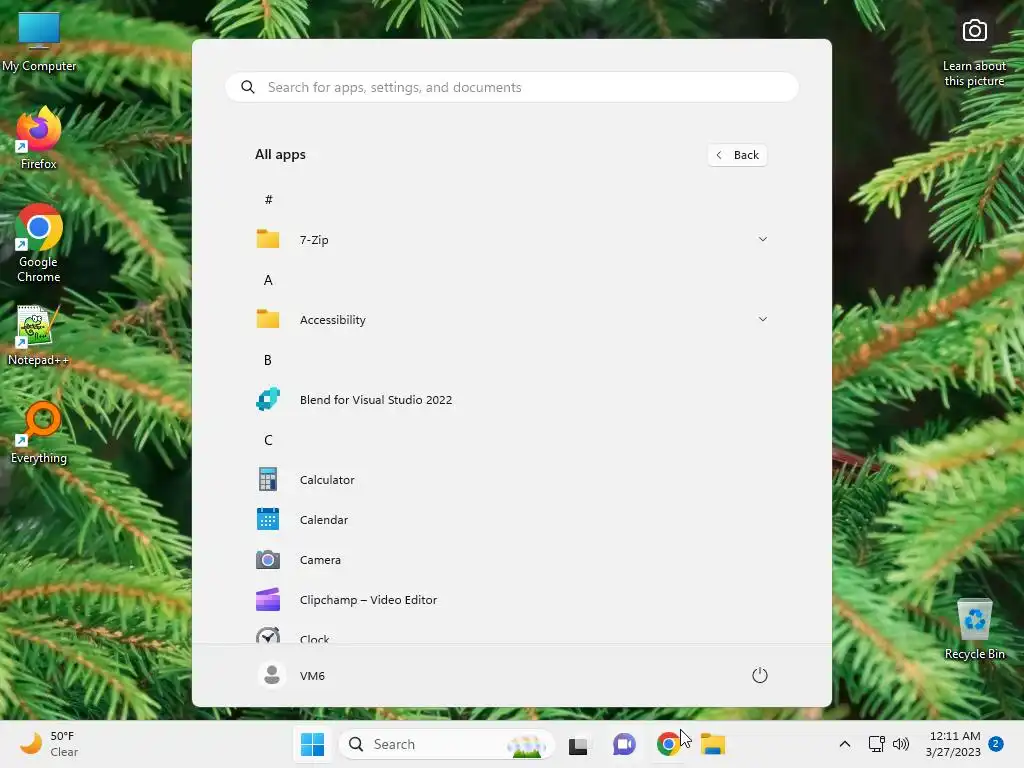Screen dimensions: 1024x768
Task: Select the Notepad++ desktop shortcut
Action: click(x=38, y=336)
